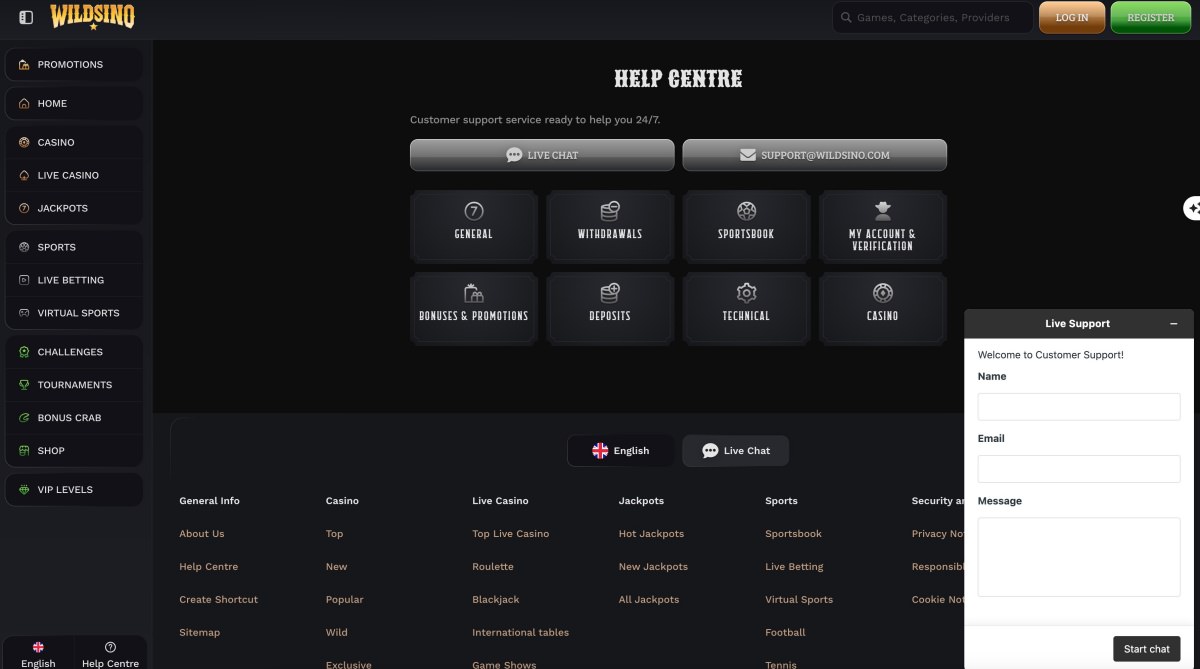
Task: Click the Email field in Live Support
Action: (x=1079, y=469)
